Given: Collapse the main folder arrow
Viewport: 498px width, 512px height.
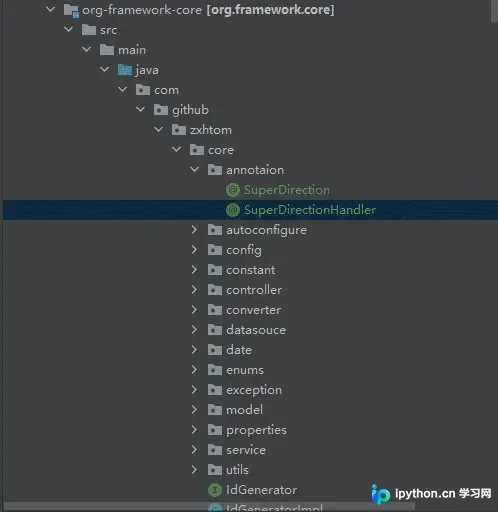Looking at the screenshot, I should pyautogui.click(x=87, y=49).
